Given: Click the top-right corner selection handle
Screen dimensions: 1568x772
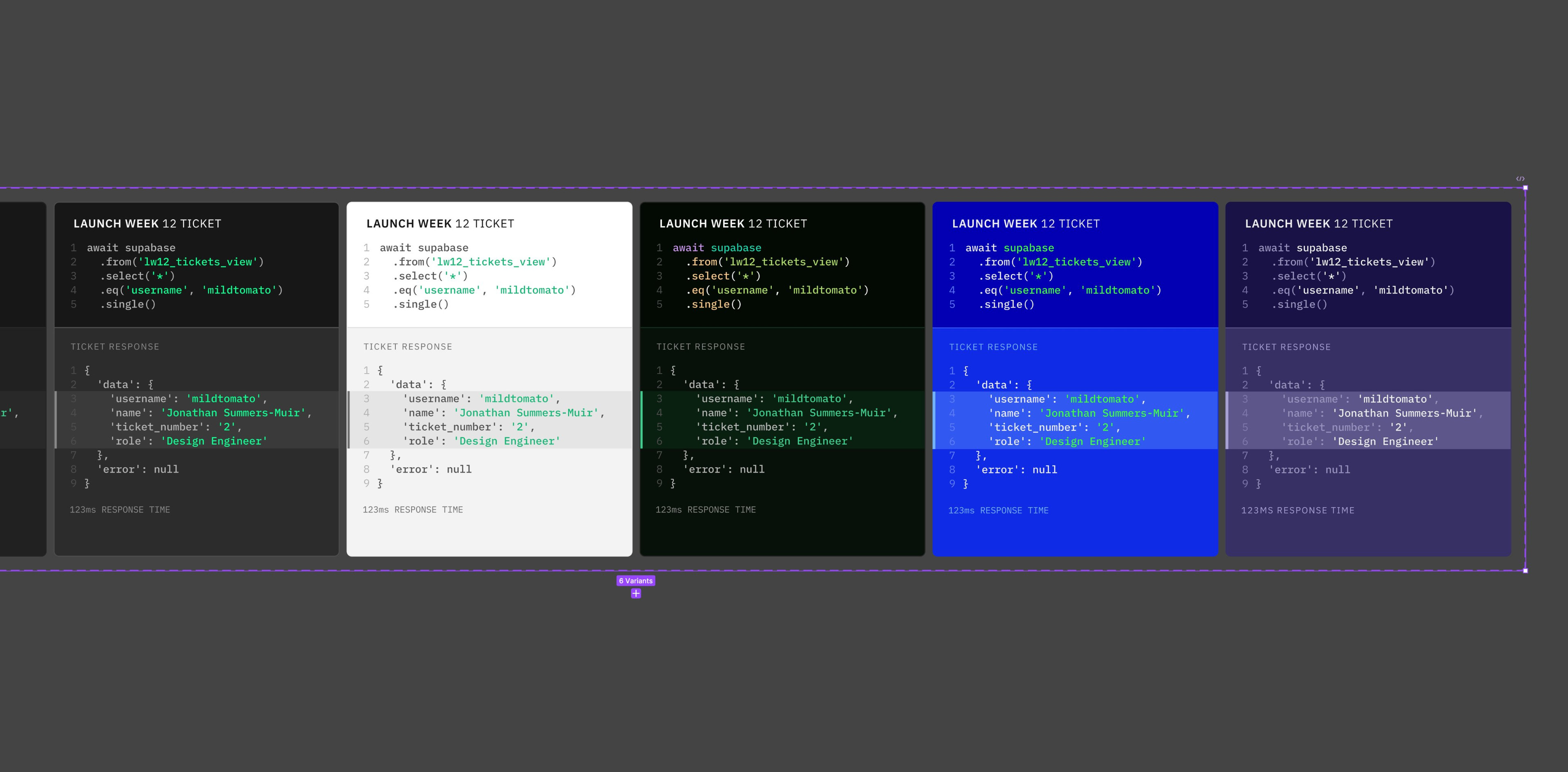Looking at the screenshot, I should click(x=1525, y=187).
